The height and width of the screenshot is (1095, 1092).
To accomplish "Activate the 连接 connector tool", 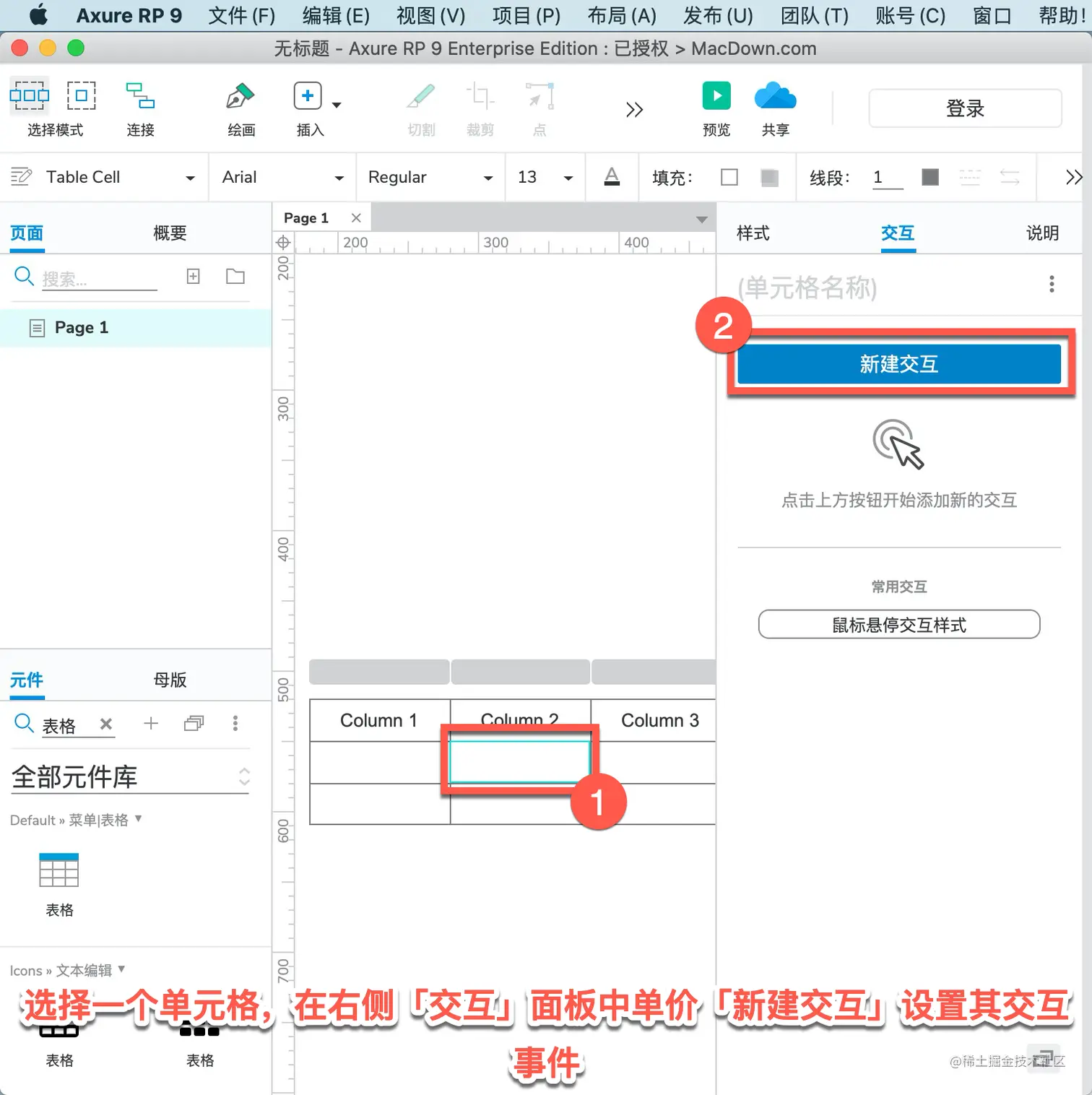I will [x=140, y=95].
